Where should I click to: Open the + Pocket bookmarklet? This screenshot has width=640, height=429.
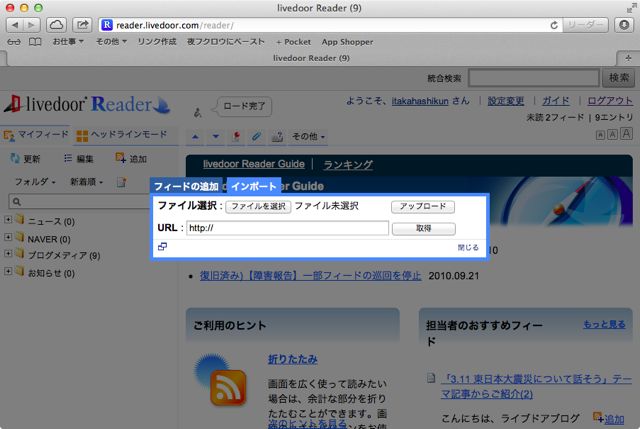(293, 42)
